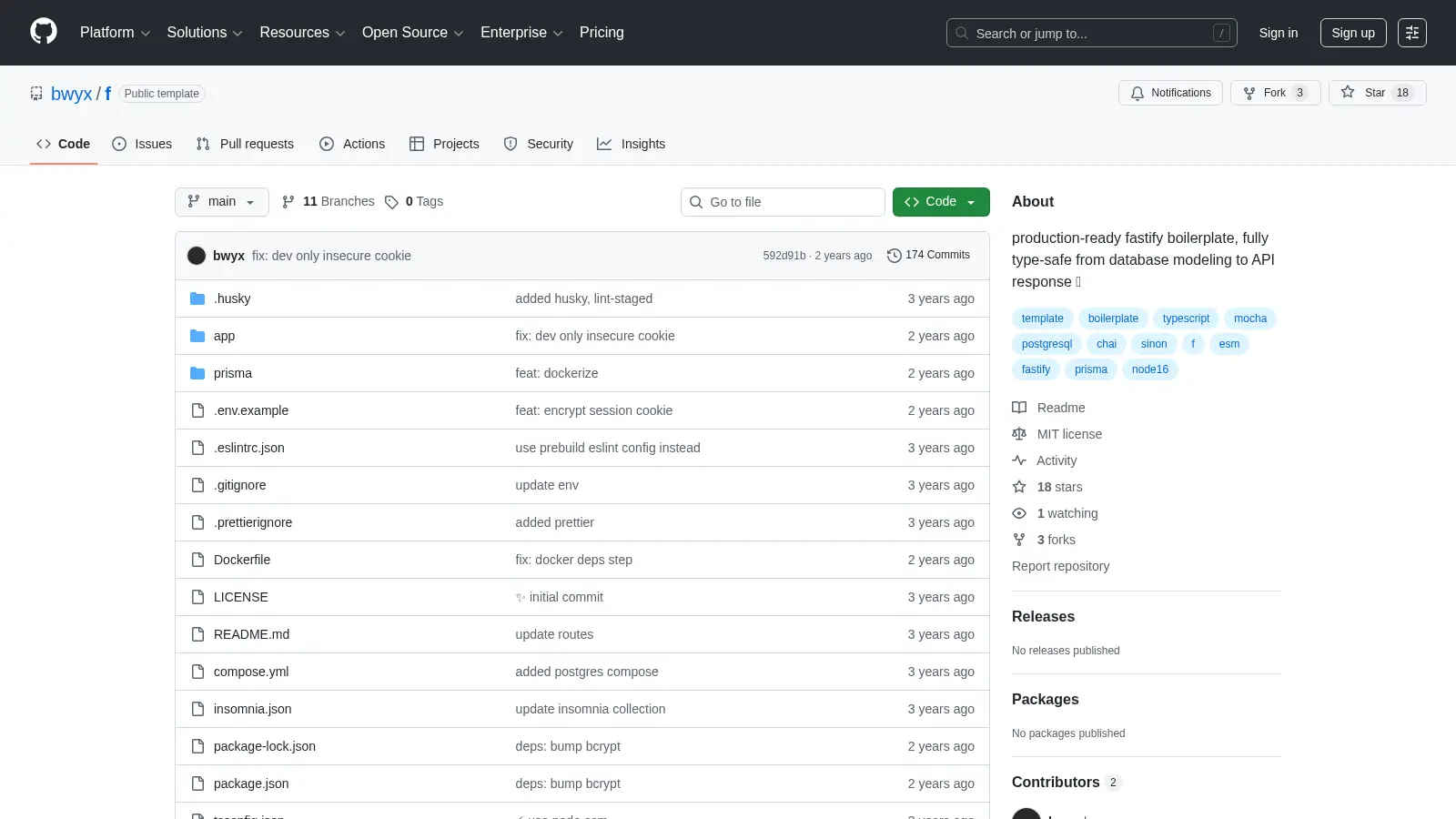Click the prisma folder icon

[x=197, y=373]
